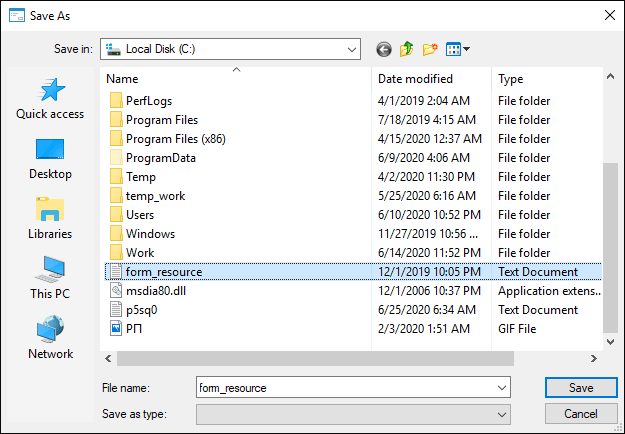The image size is (625, 434).
Task: Select This PC in sidebar
Action: [50, 280]
